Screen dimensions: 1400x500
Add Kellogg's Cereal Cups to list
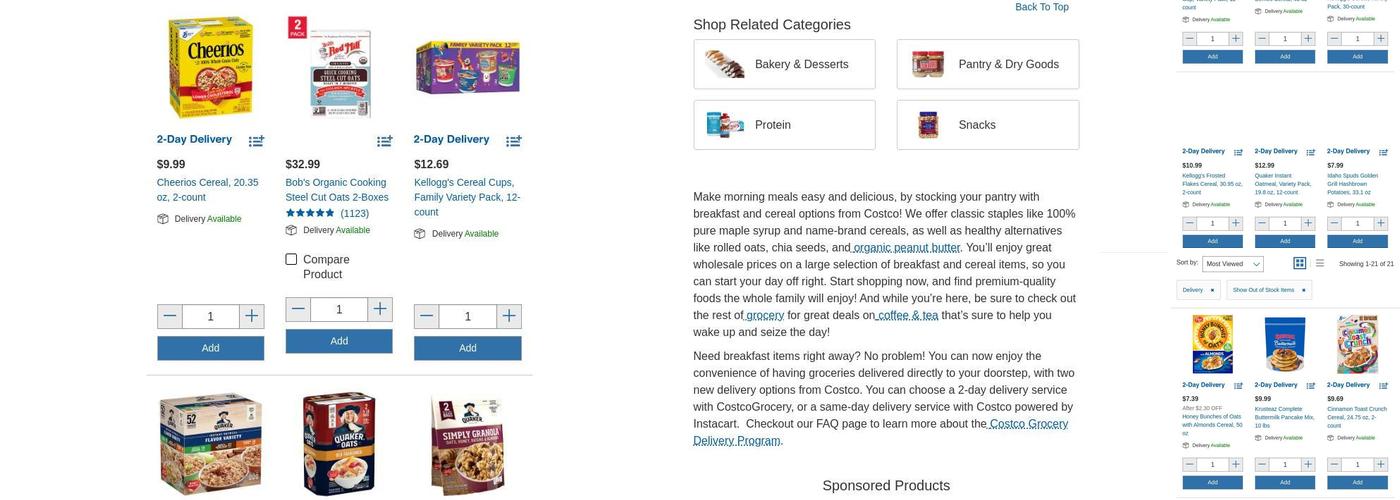pyautogui.click(x=513, y=141)
